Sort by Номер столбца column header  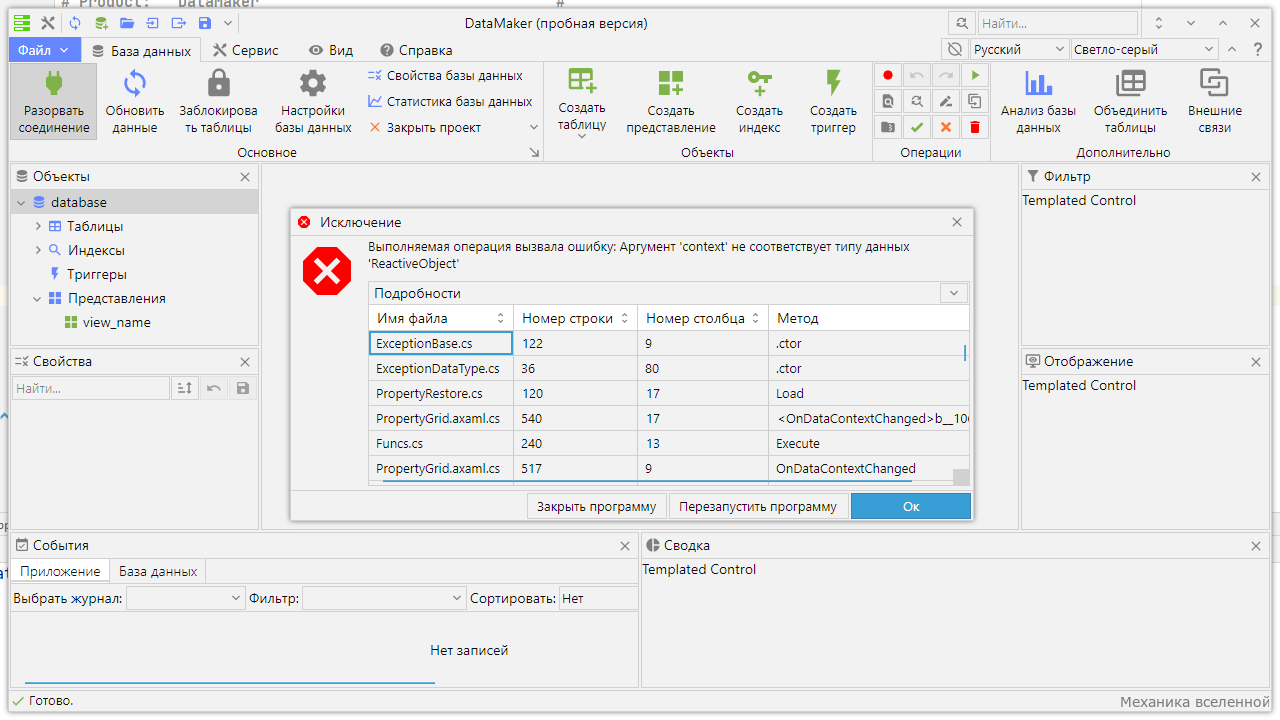(702, 318)
